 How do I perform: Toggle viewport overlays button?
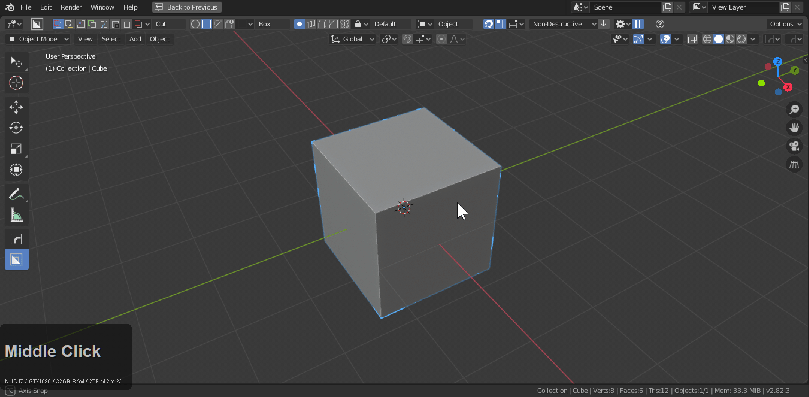click(666, 39)
